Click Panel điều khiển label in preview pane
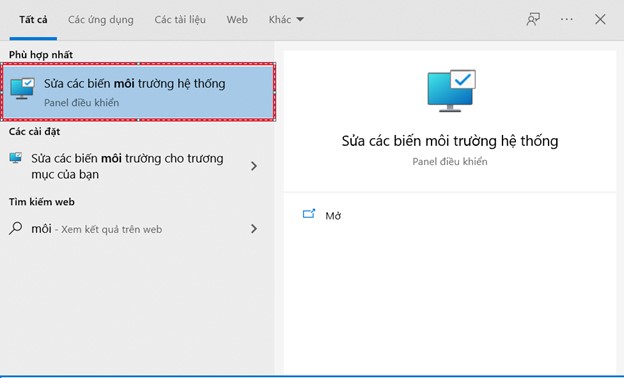Viewport: 624px width, 378px height. pos(450,162)
